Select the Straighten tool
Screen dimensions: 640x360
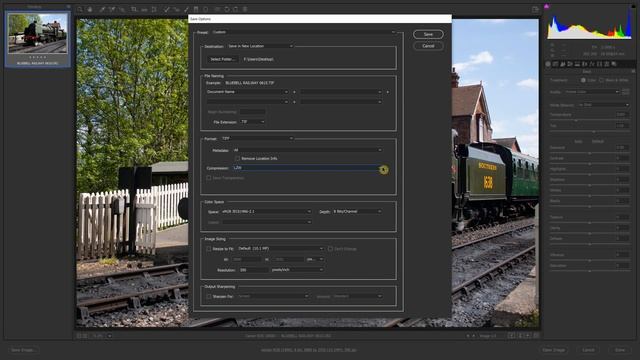coord(144,9)
